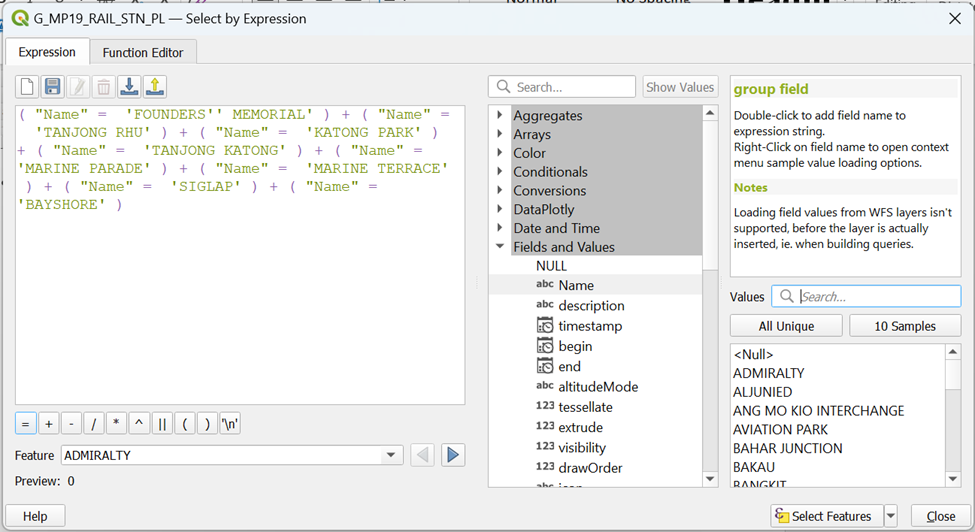The height and width of the screenshot is (532, 975).
Task: Collapse the Fields and Values group
Action: pyautogui.click(x=500, y=247)
